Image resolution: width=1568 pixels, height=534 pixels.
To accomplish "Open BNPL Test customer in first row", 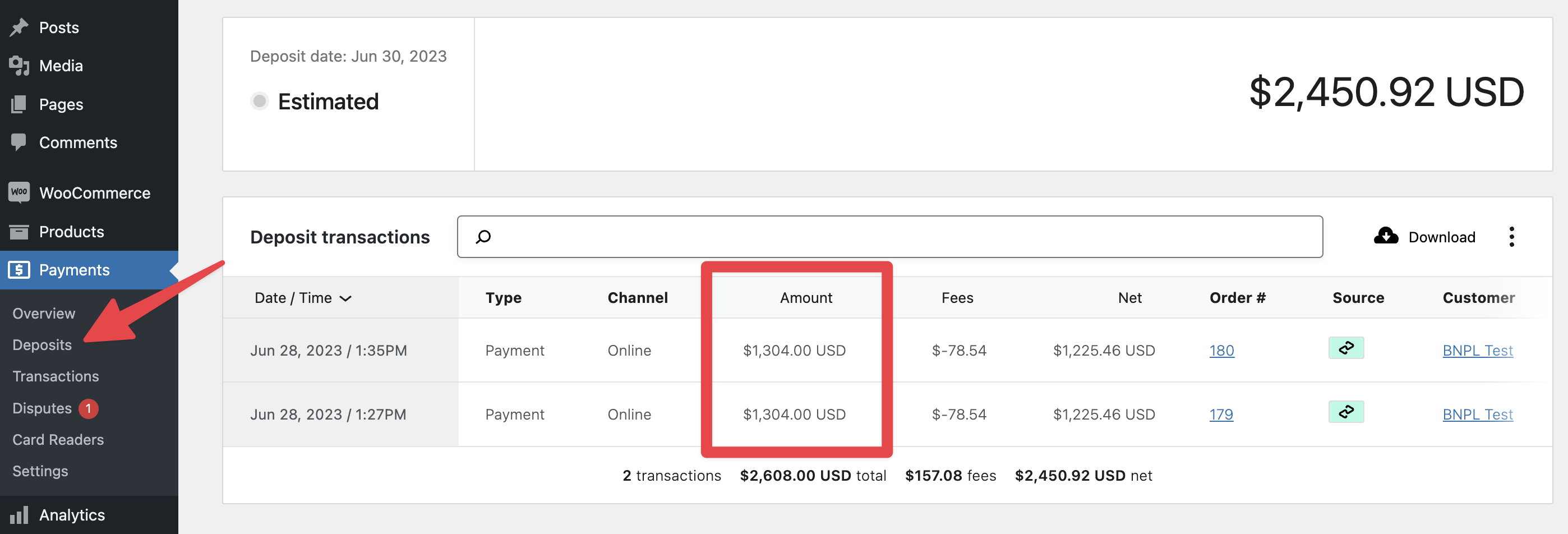I will point(1477,351).
